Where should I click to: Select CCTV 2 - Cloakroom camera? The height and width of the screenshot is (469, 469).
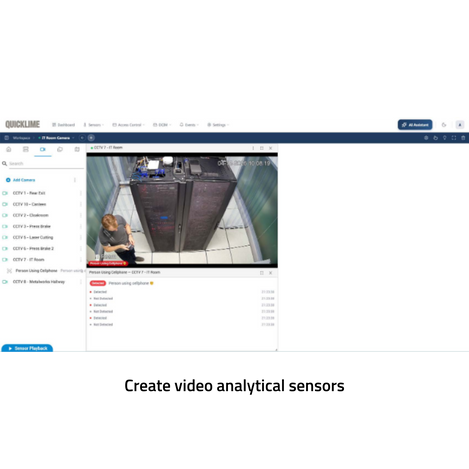pyautogui.click(x=31, y=215)
